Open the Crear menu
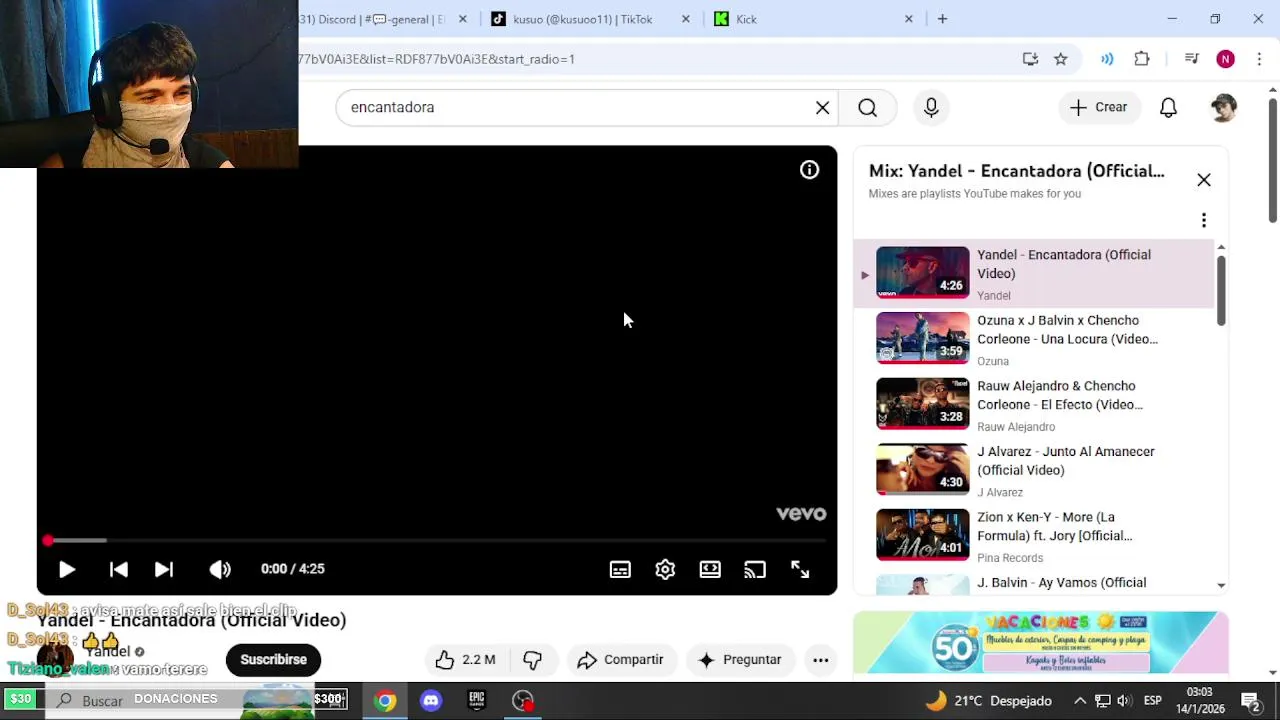Image resolution: width=1280 pixels, height=720 pixels. (x=1099, y=107)
